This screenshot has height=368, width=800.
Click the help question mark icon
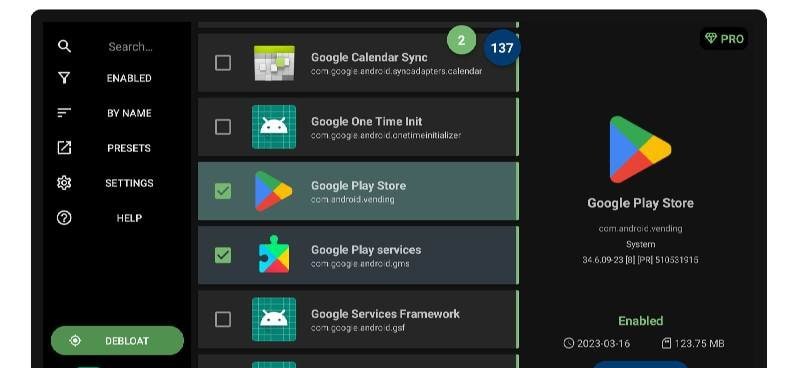click(x=64, y=218)
